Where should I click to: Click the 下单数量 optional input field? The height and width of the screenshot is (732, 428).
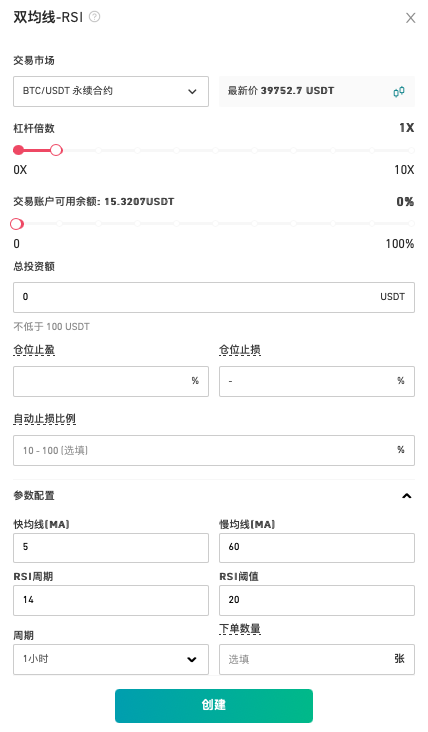[316, 659]
